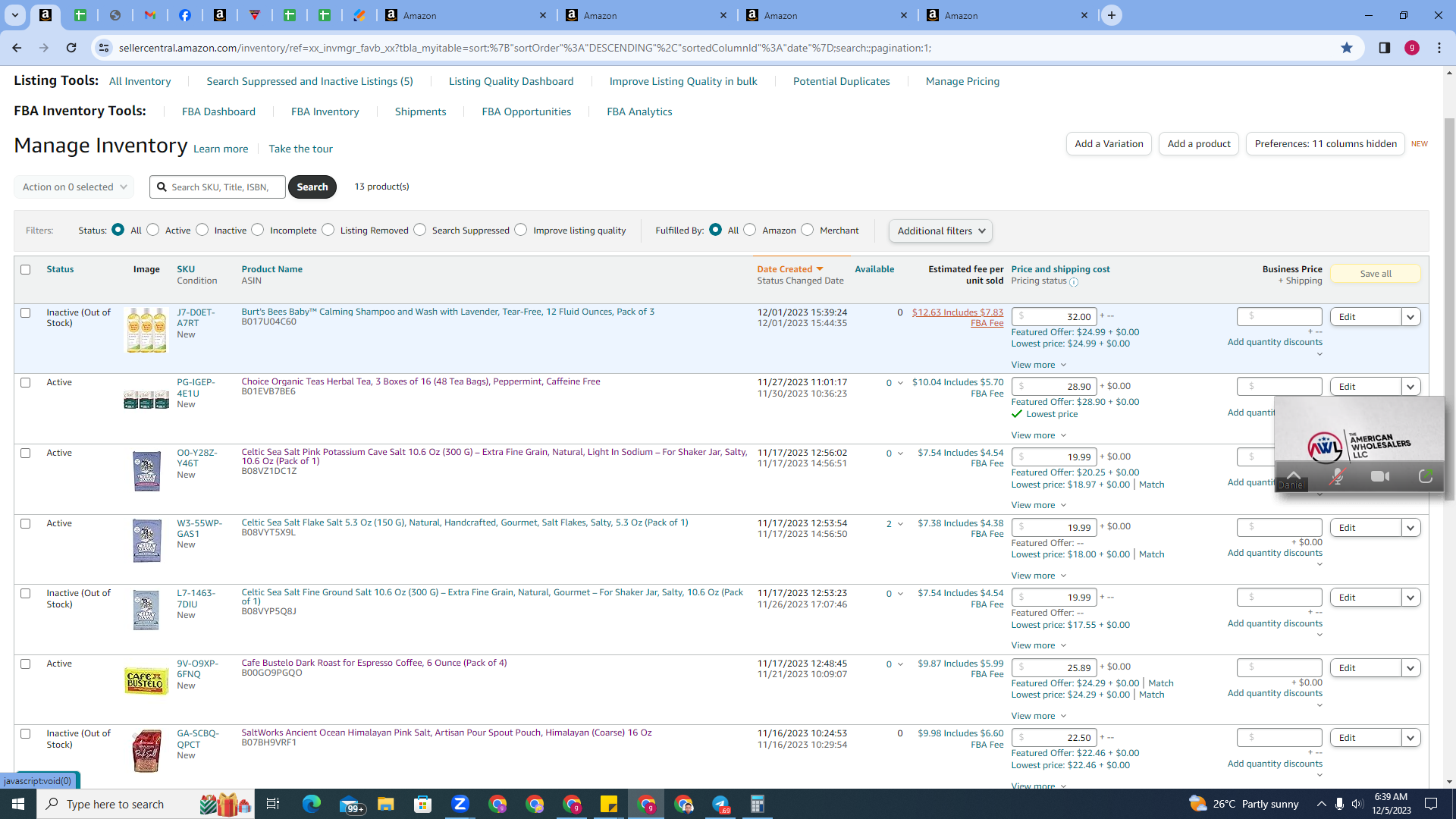
Task: Click Add a product button
Action: coord(1199,144)
